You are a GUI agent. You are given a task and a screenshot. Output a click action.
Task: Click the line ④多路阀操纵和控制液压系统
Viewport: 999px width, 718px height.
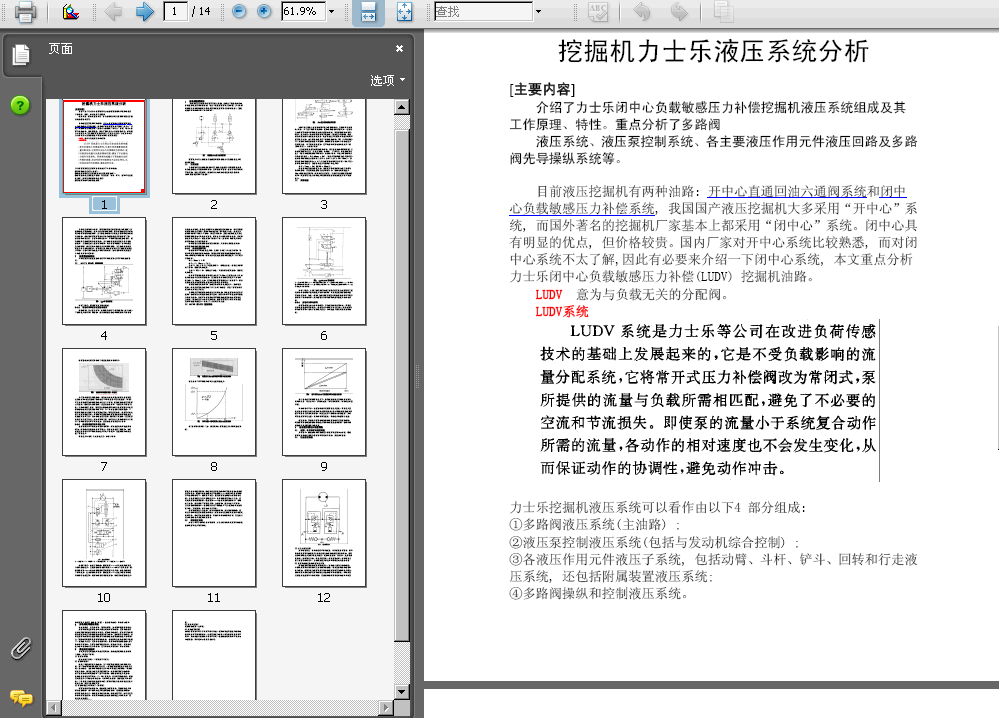pyautogui.click(x=599, y=594)
